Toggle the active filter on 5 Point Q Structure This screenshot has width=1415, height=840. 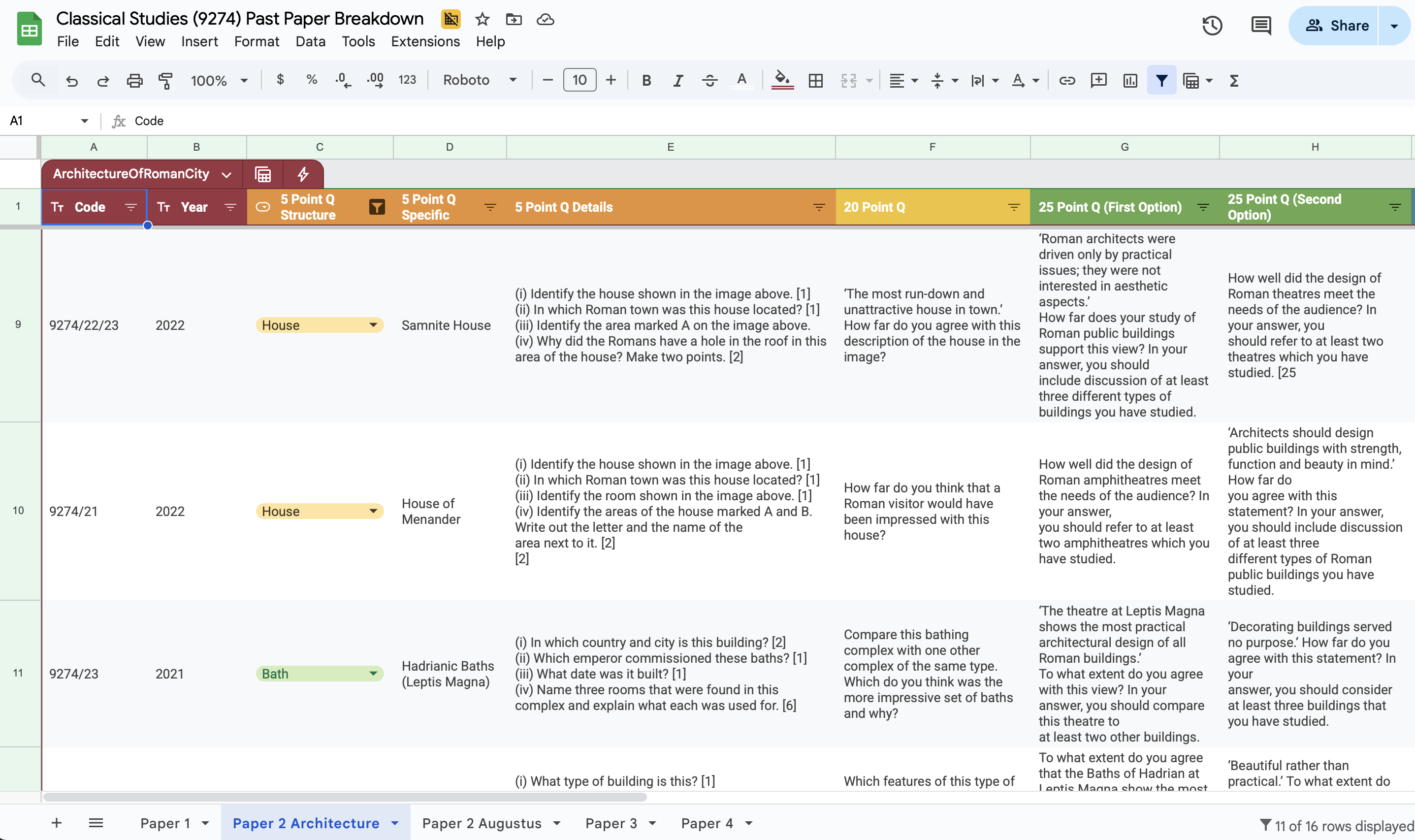[x=377, y=207]
